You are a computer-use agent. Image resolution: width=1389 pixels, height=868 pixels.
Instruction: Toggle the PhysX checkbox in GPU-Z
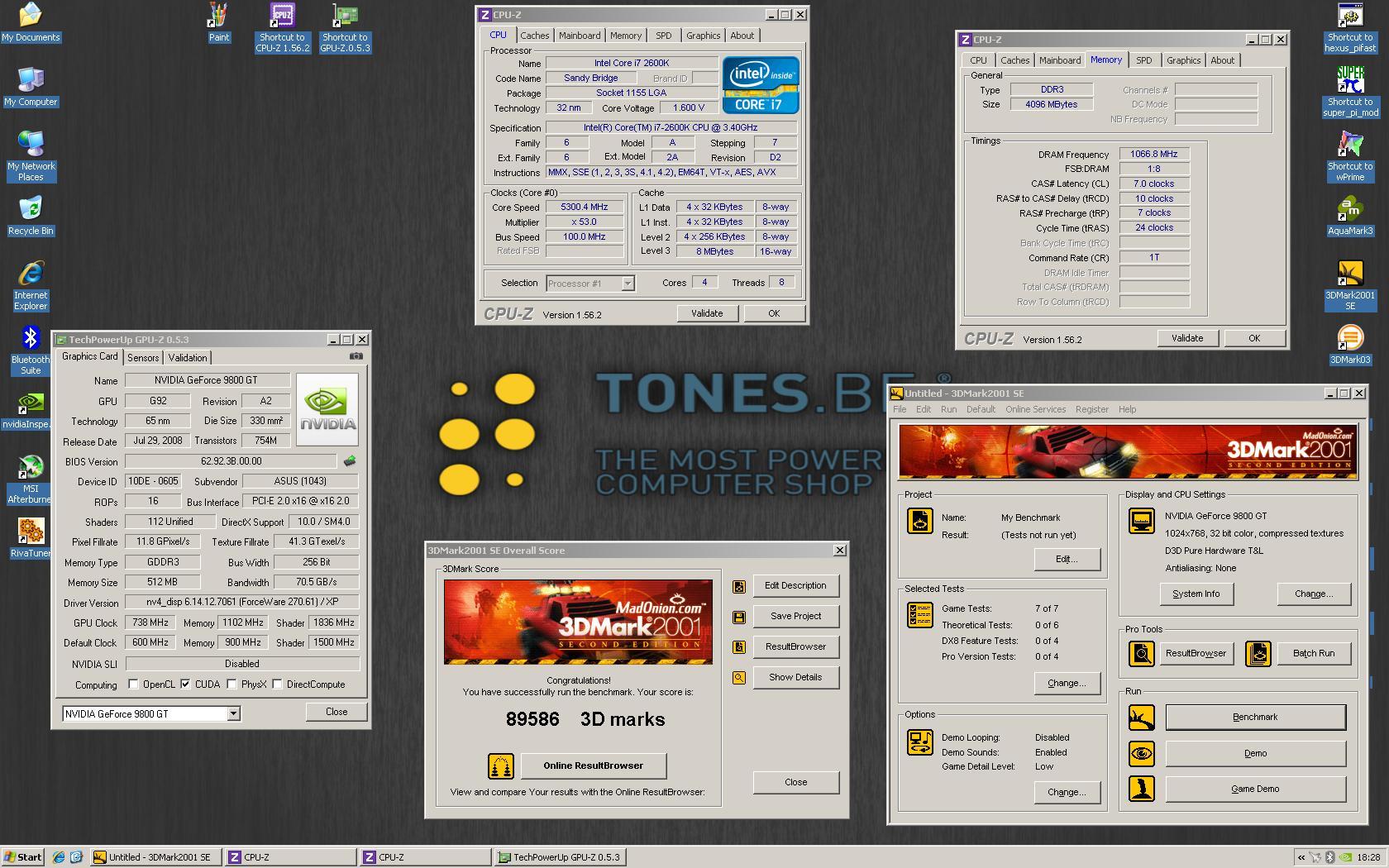click(231, 684)
